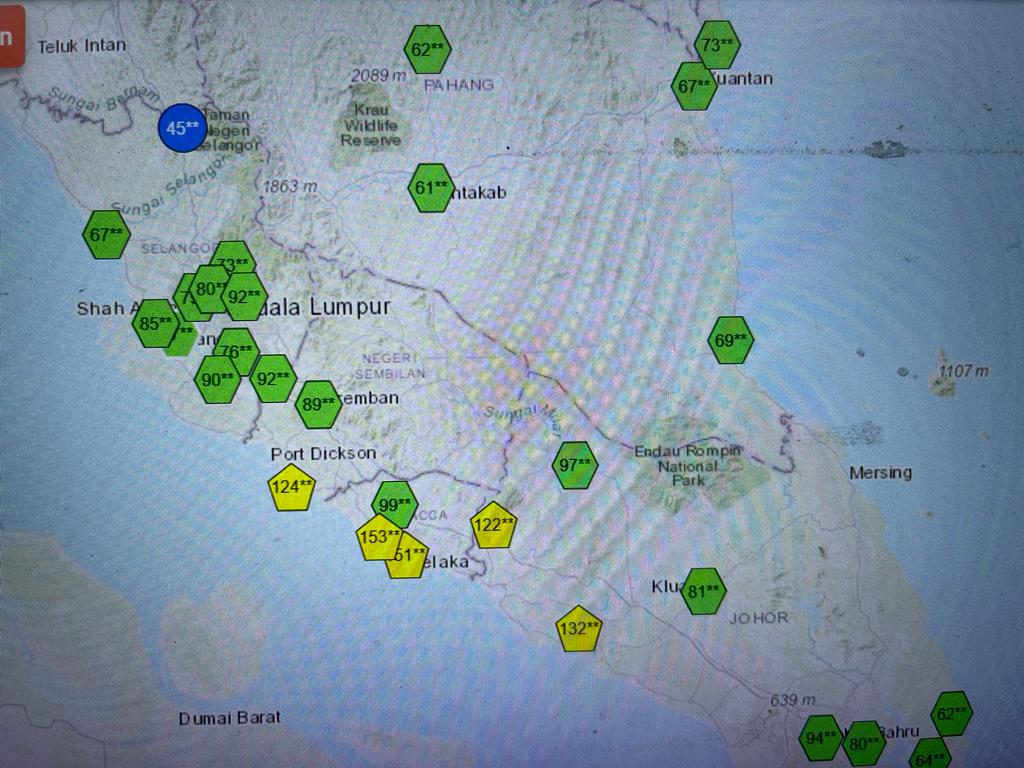Viewport: 1024px width, 768px height.
Task: Click the 81** marker at Kluang
Action: pos(703,591)
